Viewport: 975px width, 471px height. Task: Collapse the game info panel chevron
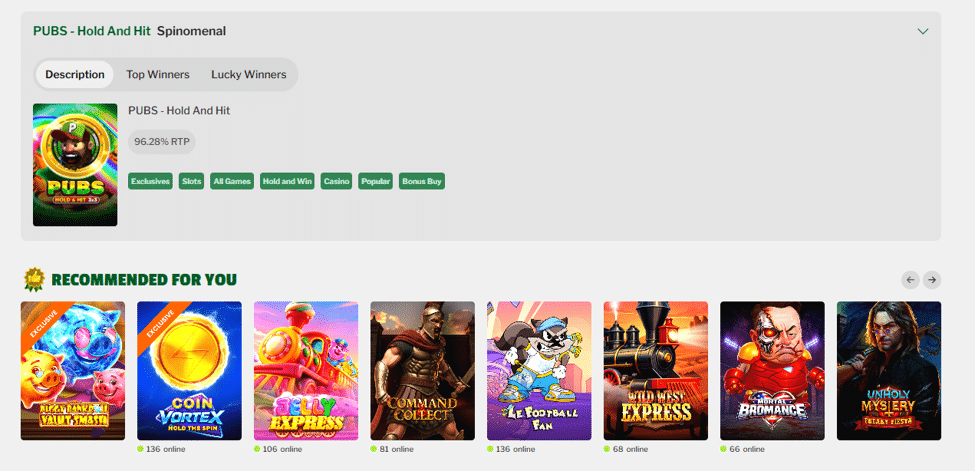[x=923, y=31]
